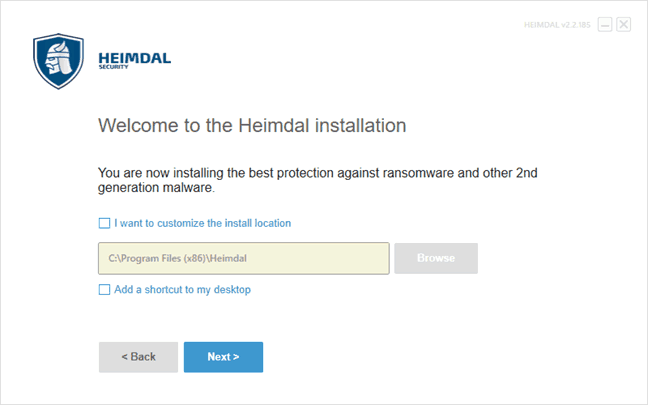Click the Heimdal shield logo

58,61
